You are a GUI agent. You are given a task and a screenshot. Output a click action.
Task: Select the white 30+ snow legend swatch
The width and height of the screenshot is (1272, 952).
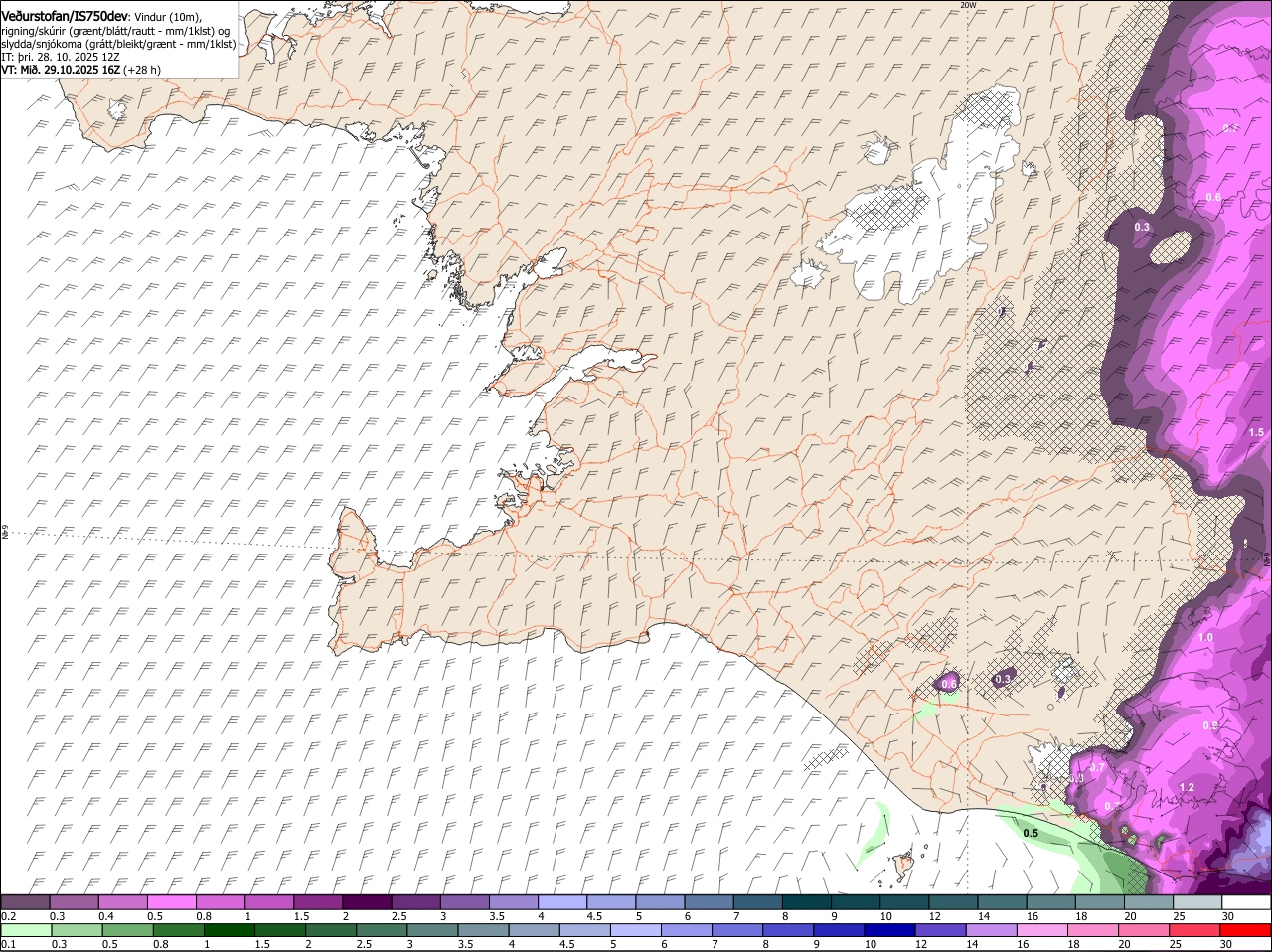point(1246,901)
